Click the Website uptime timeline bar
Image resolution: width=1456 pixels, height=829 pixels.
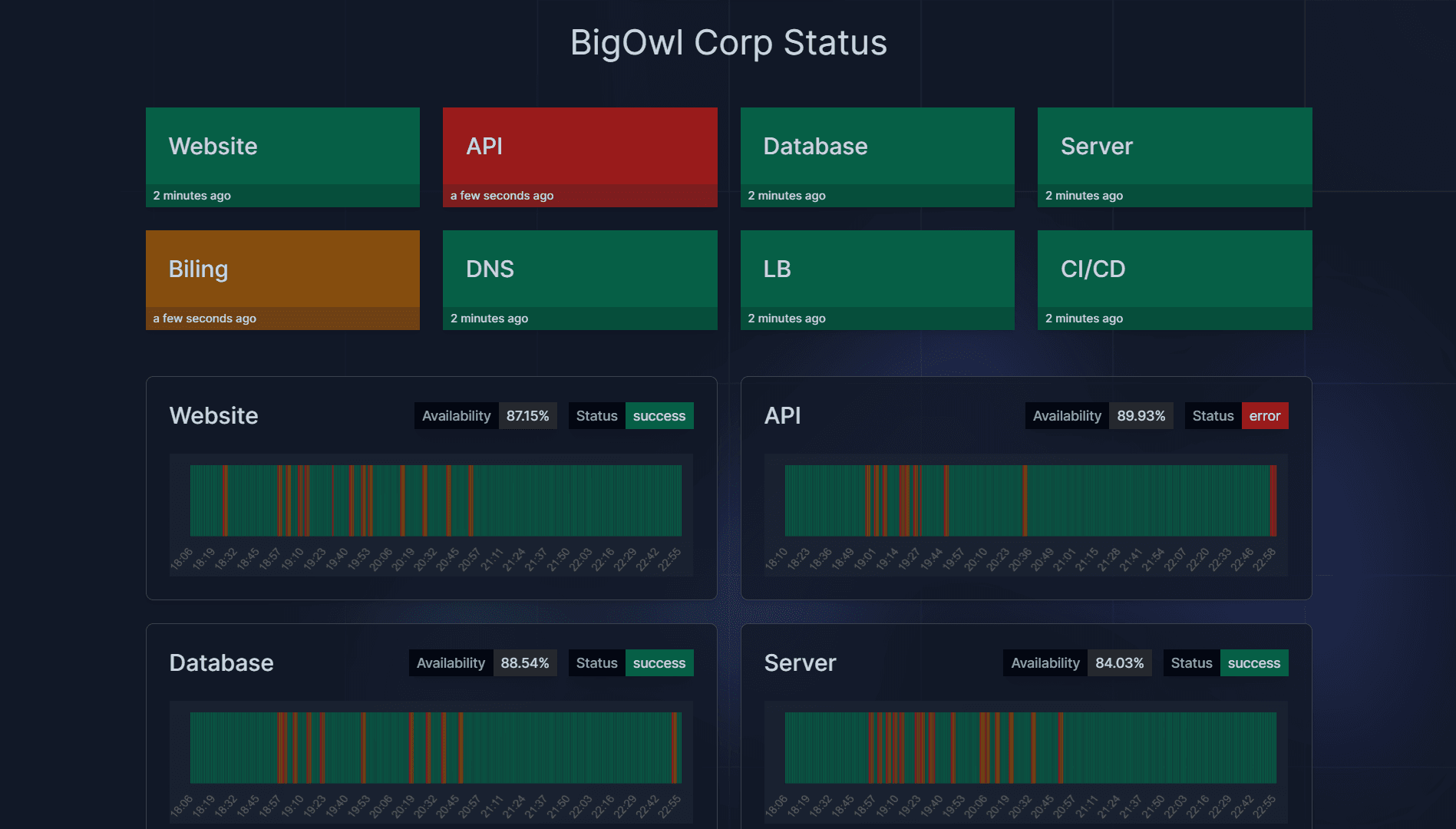click(435, 500)
